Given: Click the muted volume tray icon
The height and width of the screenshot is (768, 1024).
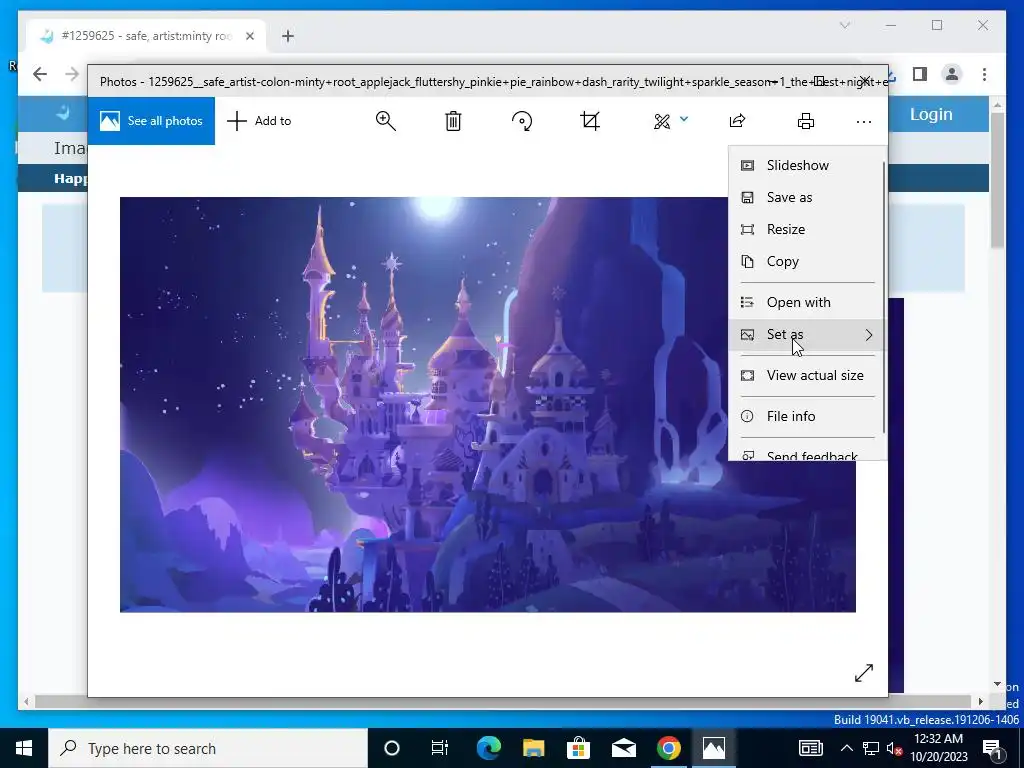Looking at the screenshot, I should tap(893, 748).
